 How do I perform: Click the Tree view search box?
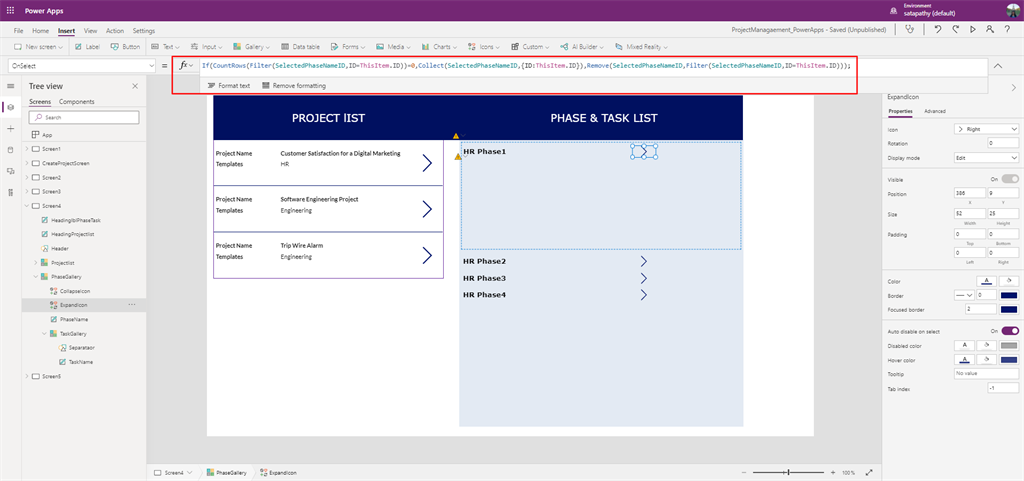84,117
